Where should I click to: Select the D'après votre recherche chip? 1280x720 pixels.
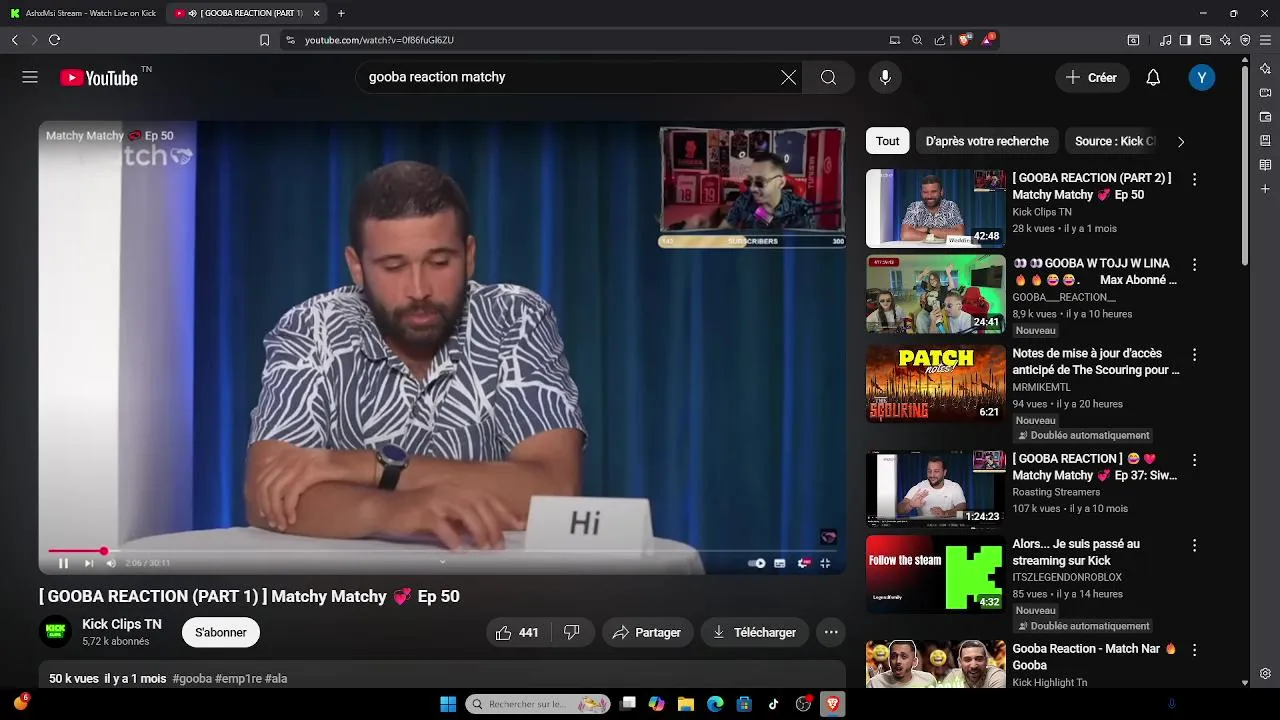point(987,141)
